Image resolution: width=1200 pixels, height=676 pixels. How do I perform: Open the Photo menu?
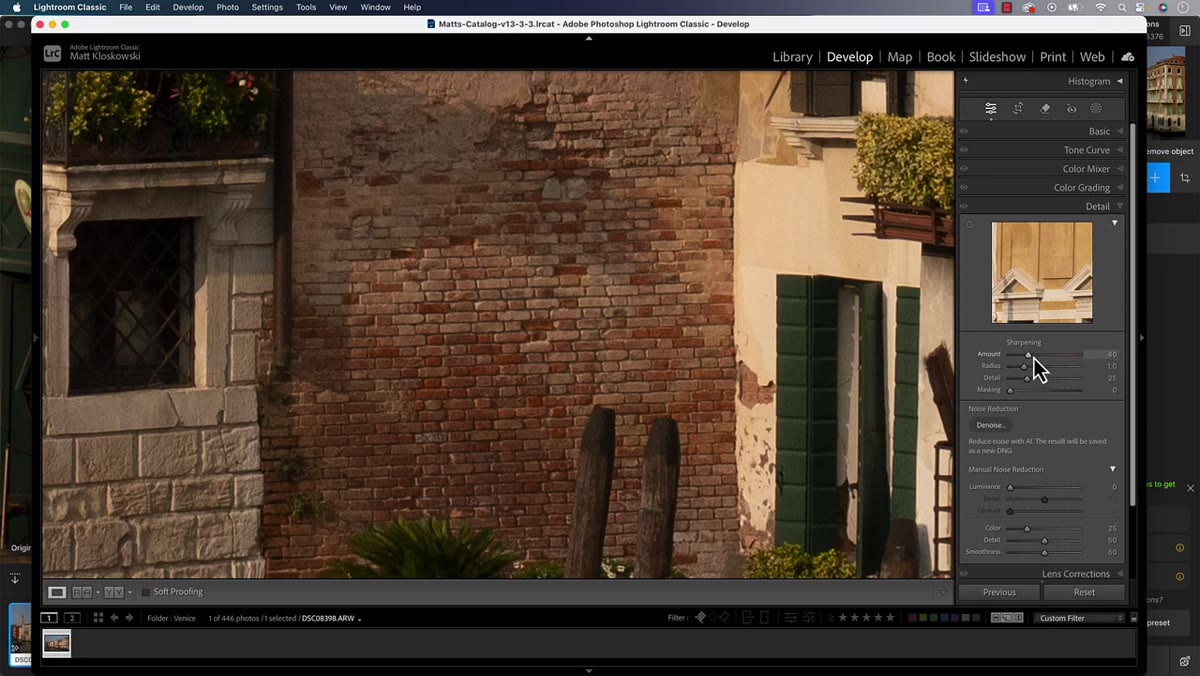coord(228,7)
